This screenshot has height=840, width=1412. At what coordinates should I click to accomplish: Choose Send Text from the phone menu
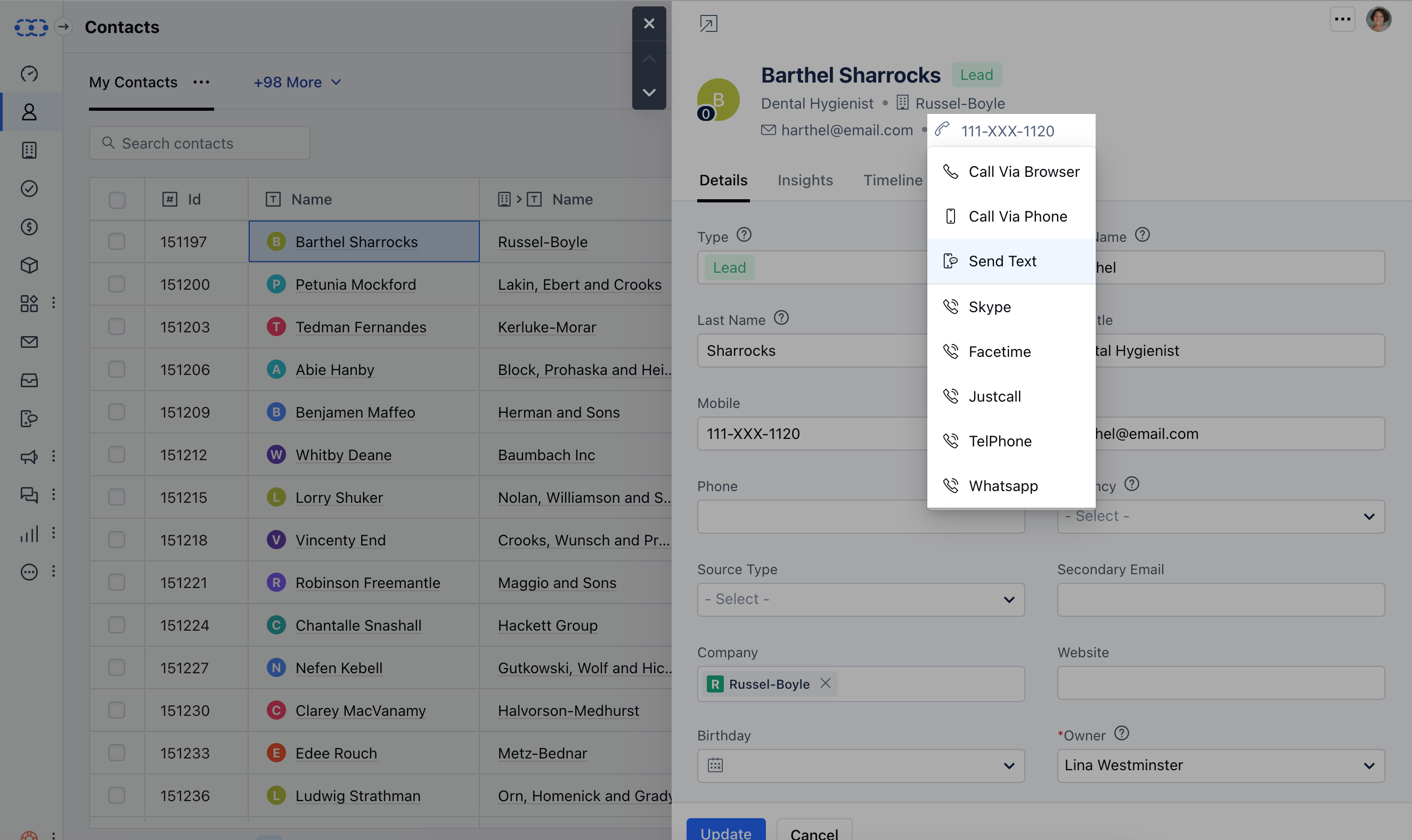point(1002,262)
